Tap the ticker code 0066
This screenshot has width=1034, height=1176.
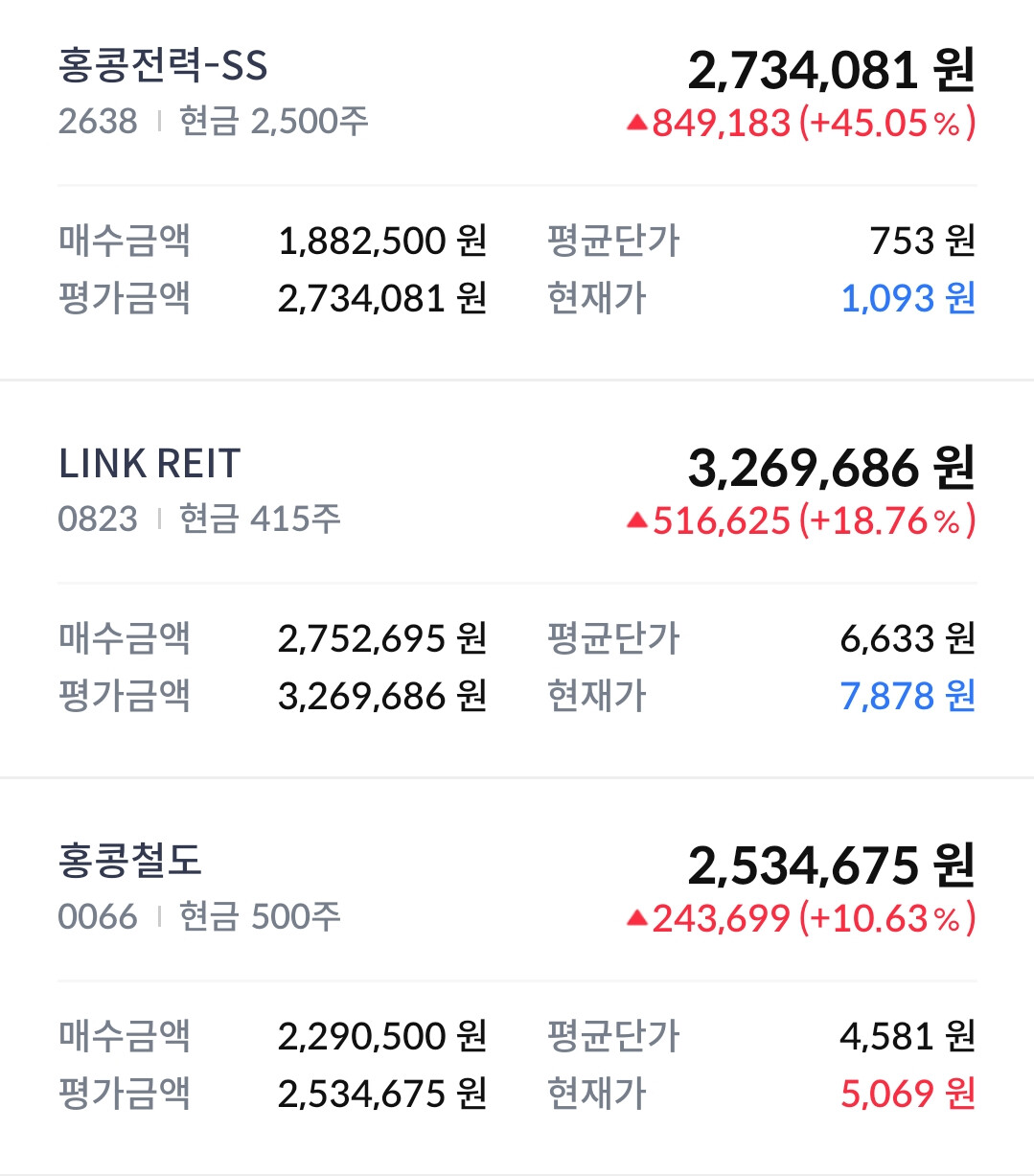coord(98,917)
